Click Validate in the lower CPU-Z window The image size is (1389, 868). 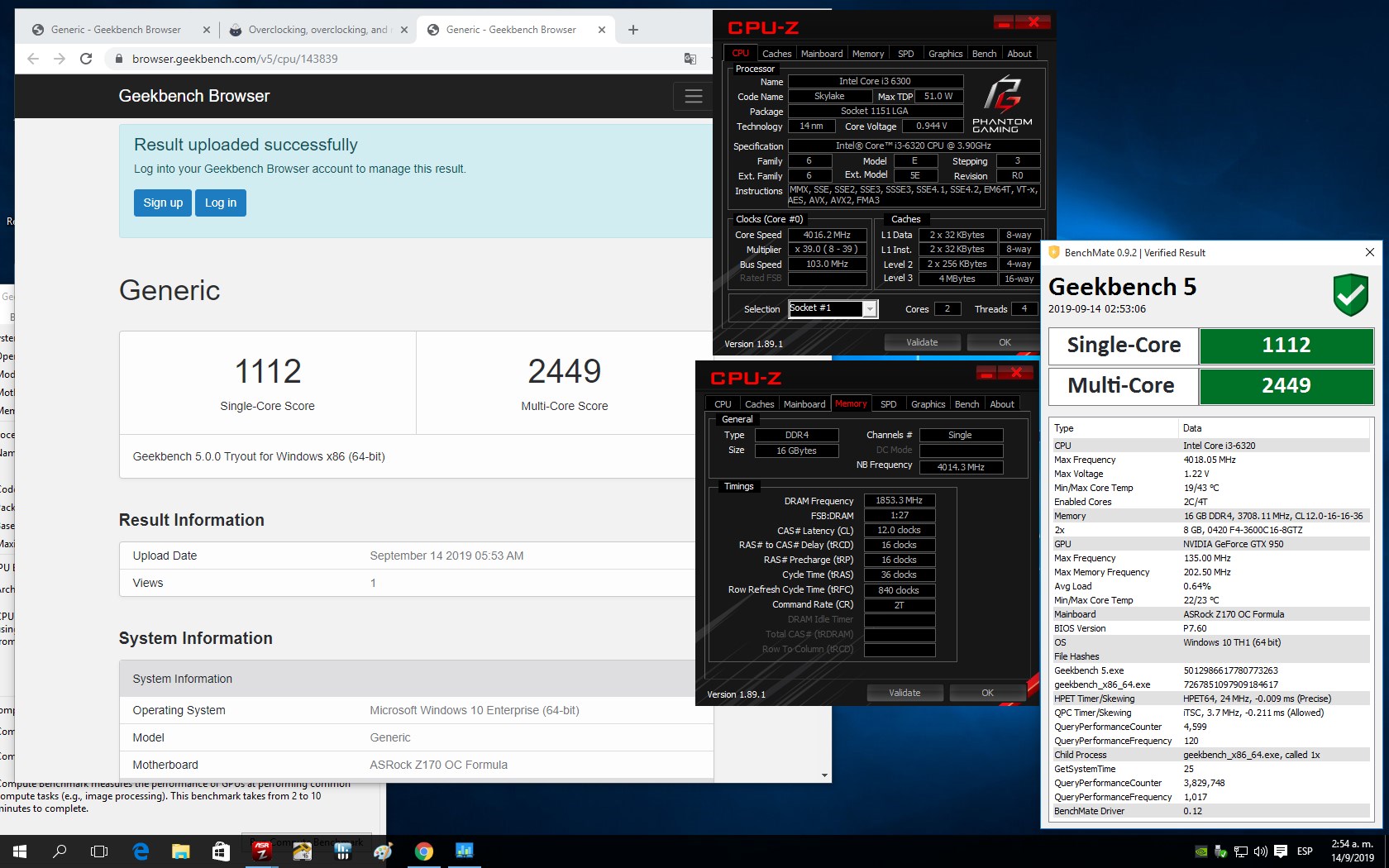(x=905, y=693)
